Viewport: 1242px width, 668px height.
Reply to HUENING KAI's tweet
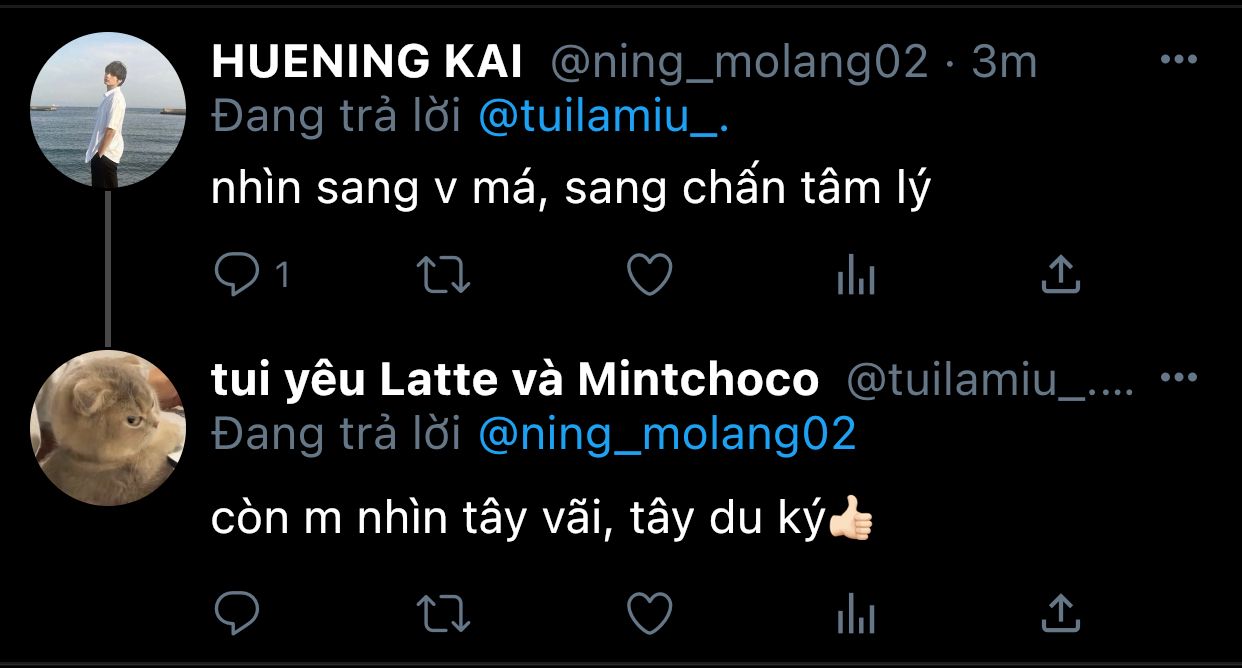click(237, 276)
